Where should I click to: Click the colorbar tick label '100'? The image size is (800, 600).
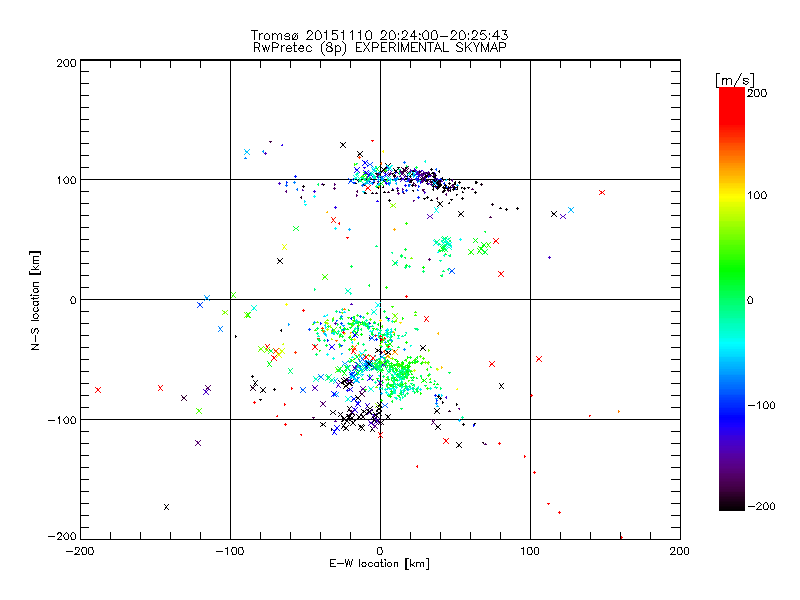[757, 195]
